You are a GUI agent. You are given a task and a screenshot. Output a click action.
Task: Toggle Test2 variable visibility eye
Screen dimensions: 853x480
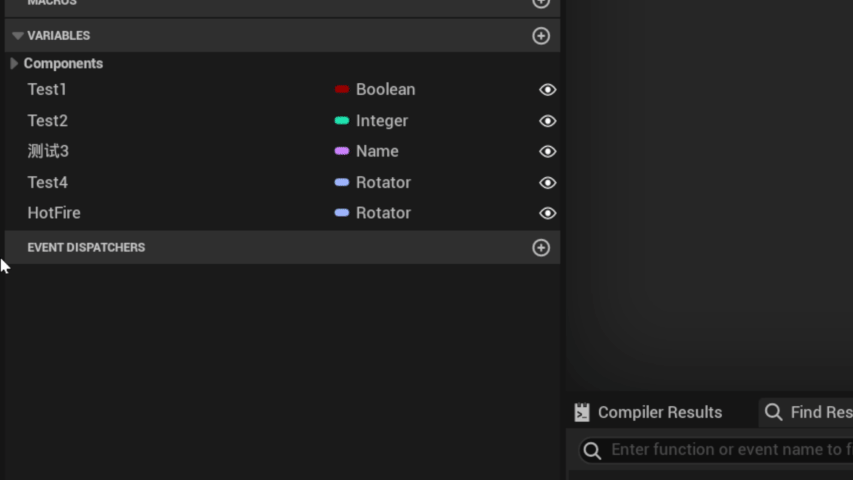click(x=547, y=121)
